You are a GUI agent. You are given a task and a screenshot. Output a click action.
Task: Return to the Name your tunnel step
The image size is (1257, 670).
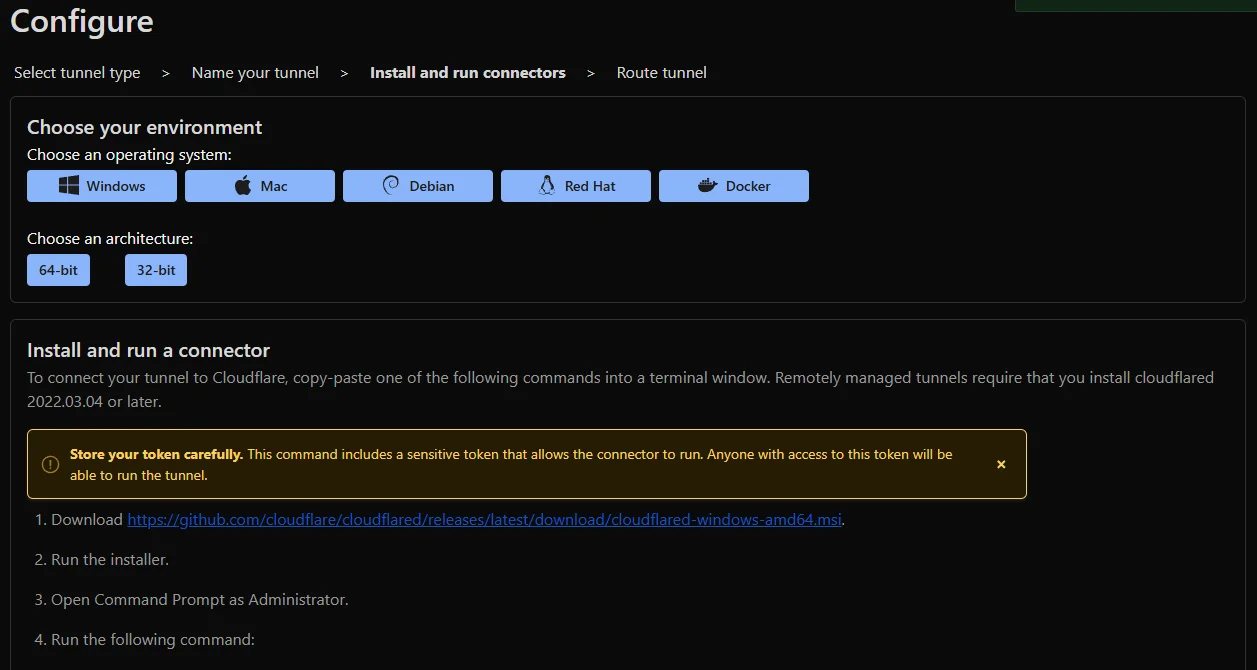pos(255,73)
